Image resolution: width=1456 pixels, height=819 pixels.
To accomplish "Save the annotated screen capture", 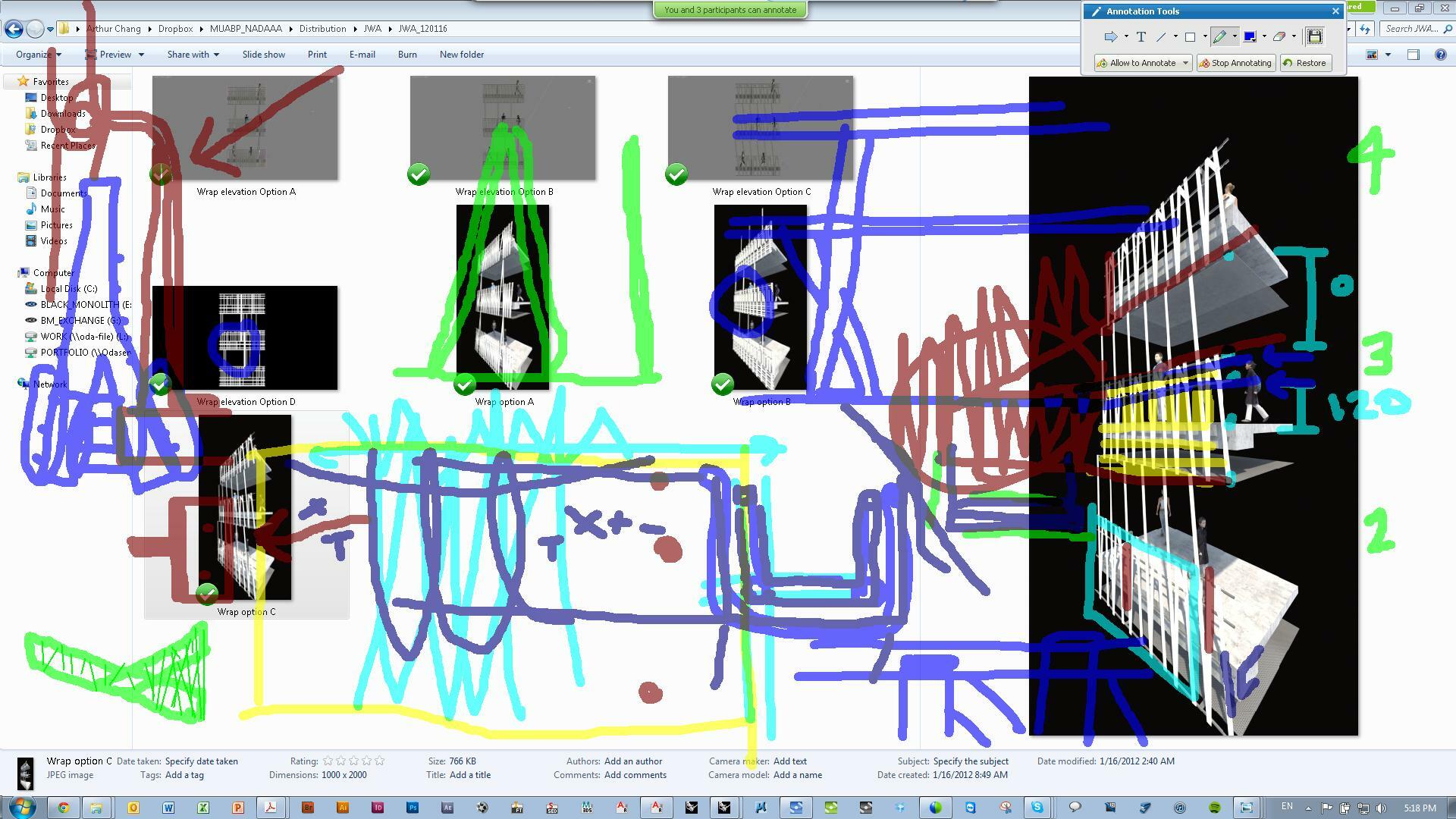I will (1315, 36).
